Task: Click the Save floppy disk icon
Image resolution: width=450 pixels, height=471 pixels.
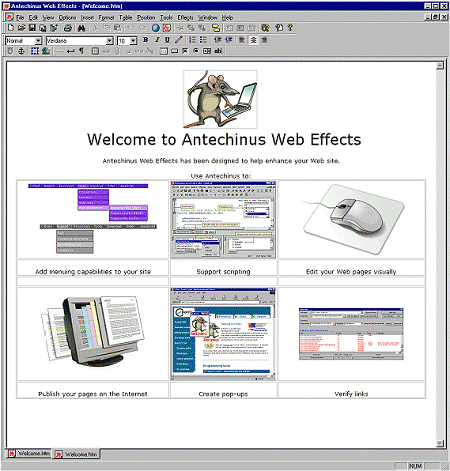Action: coord(32,28)
